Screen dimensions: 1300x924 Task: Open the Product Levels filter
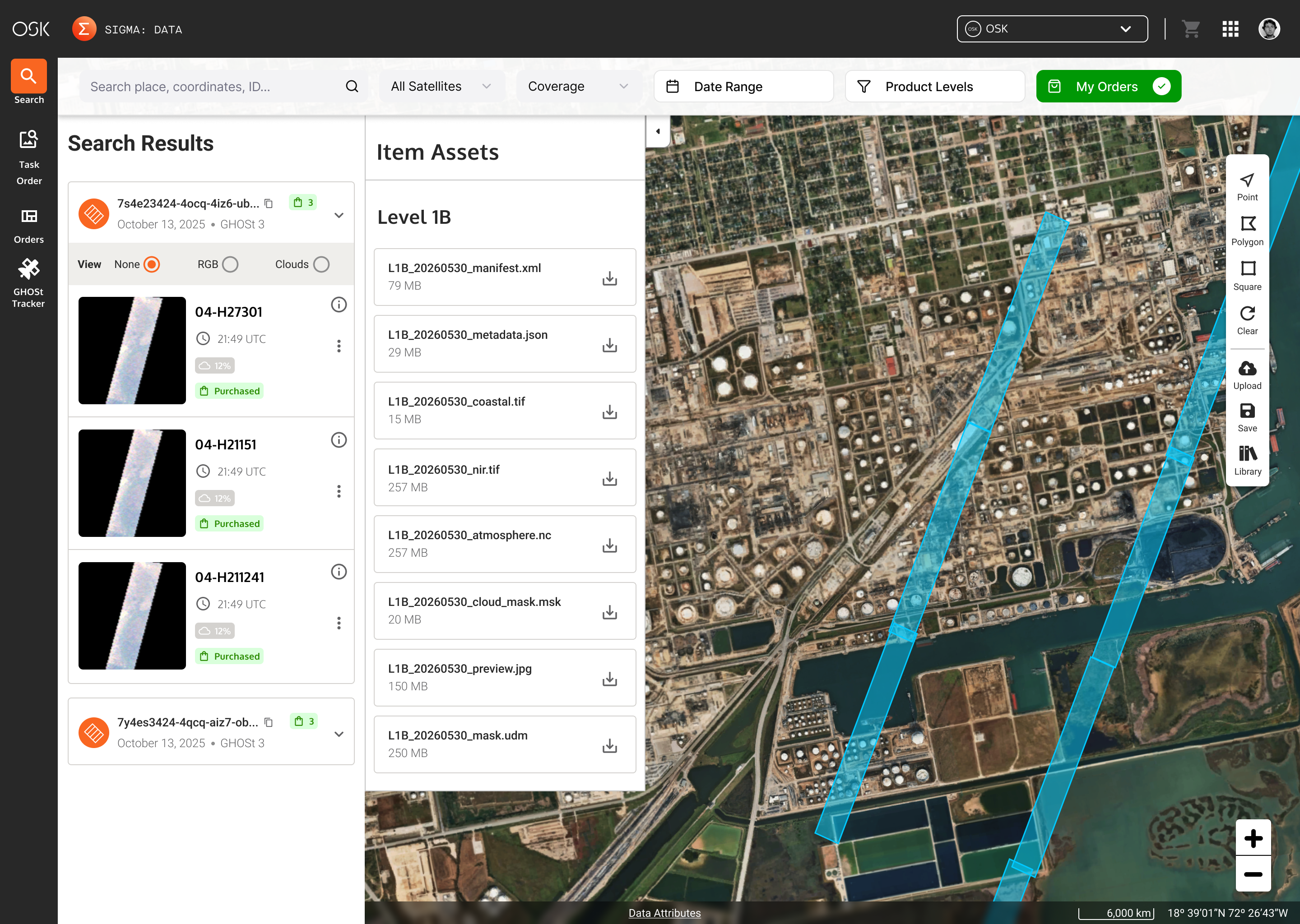tap(934, 87)
